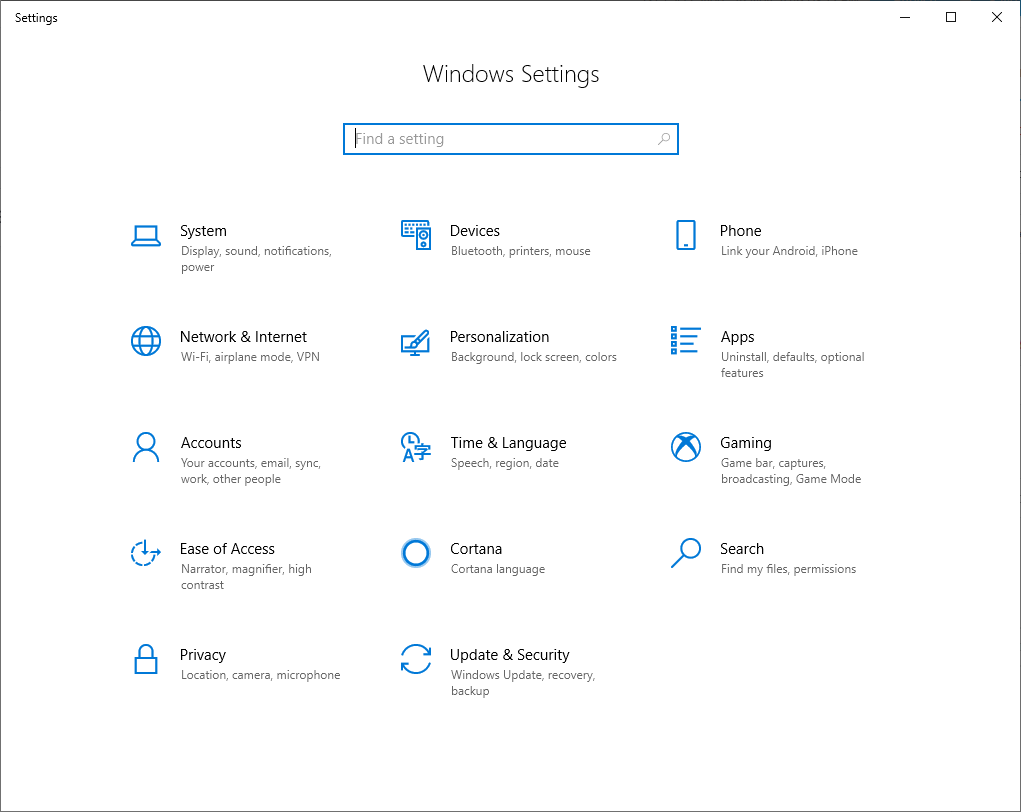This screenshot has height=812, width=1021.
Task: Go to Devices settings title
Action: 475,231
